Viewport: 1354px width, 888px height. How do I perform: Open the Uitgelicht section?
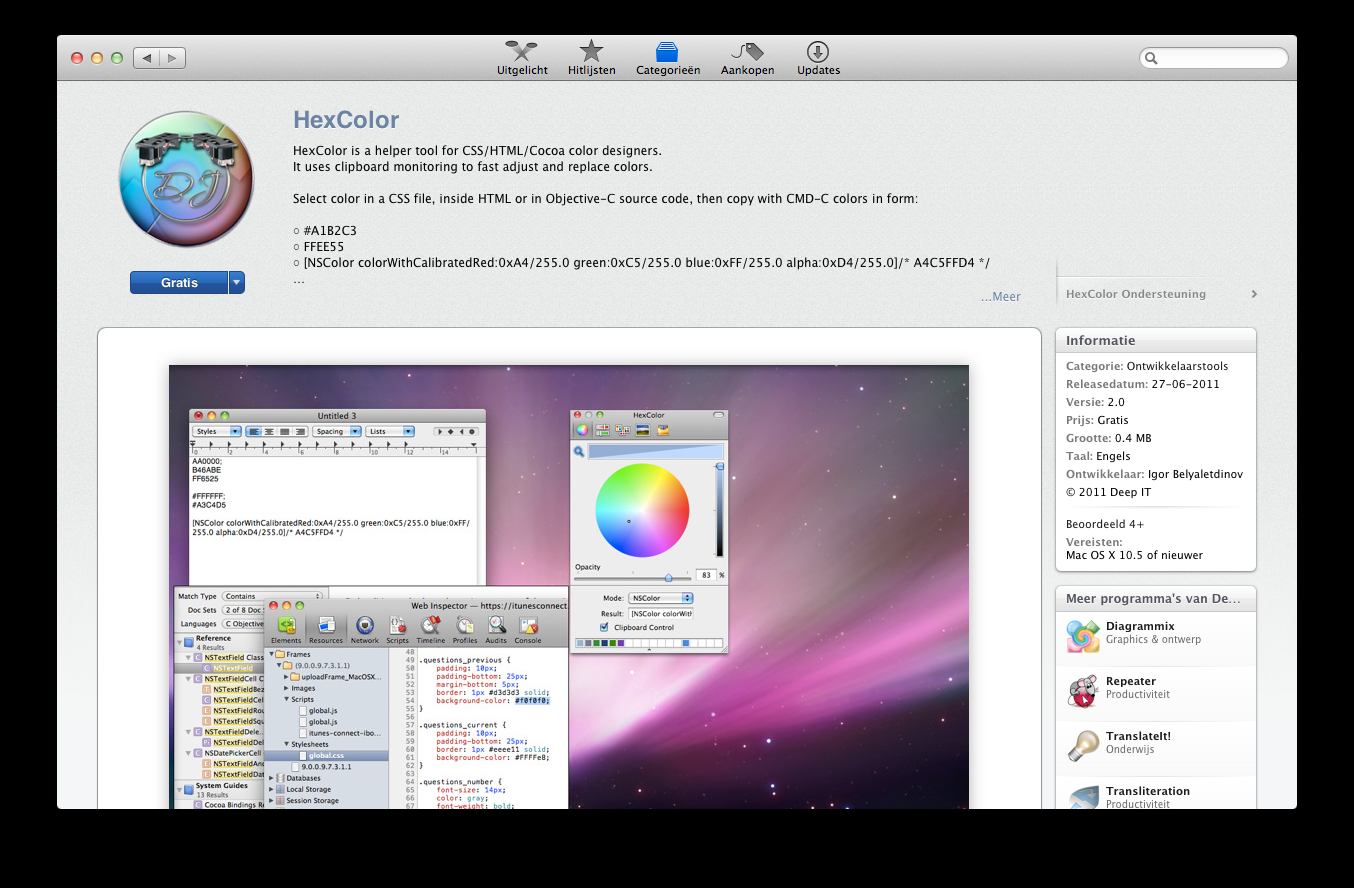(x=522, y=58)
